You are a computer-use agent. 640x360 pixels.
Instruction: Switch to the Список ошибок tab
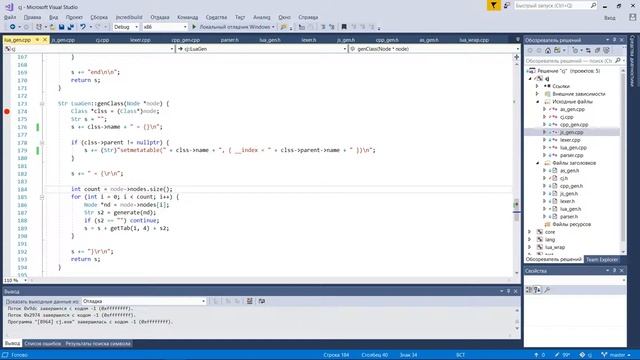(x=42, y=344)
